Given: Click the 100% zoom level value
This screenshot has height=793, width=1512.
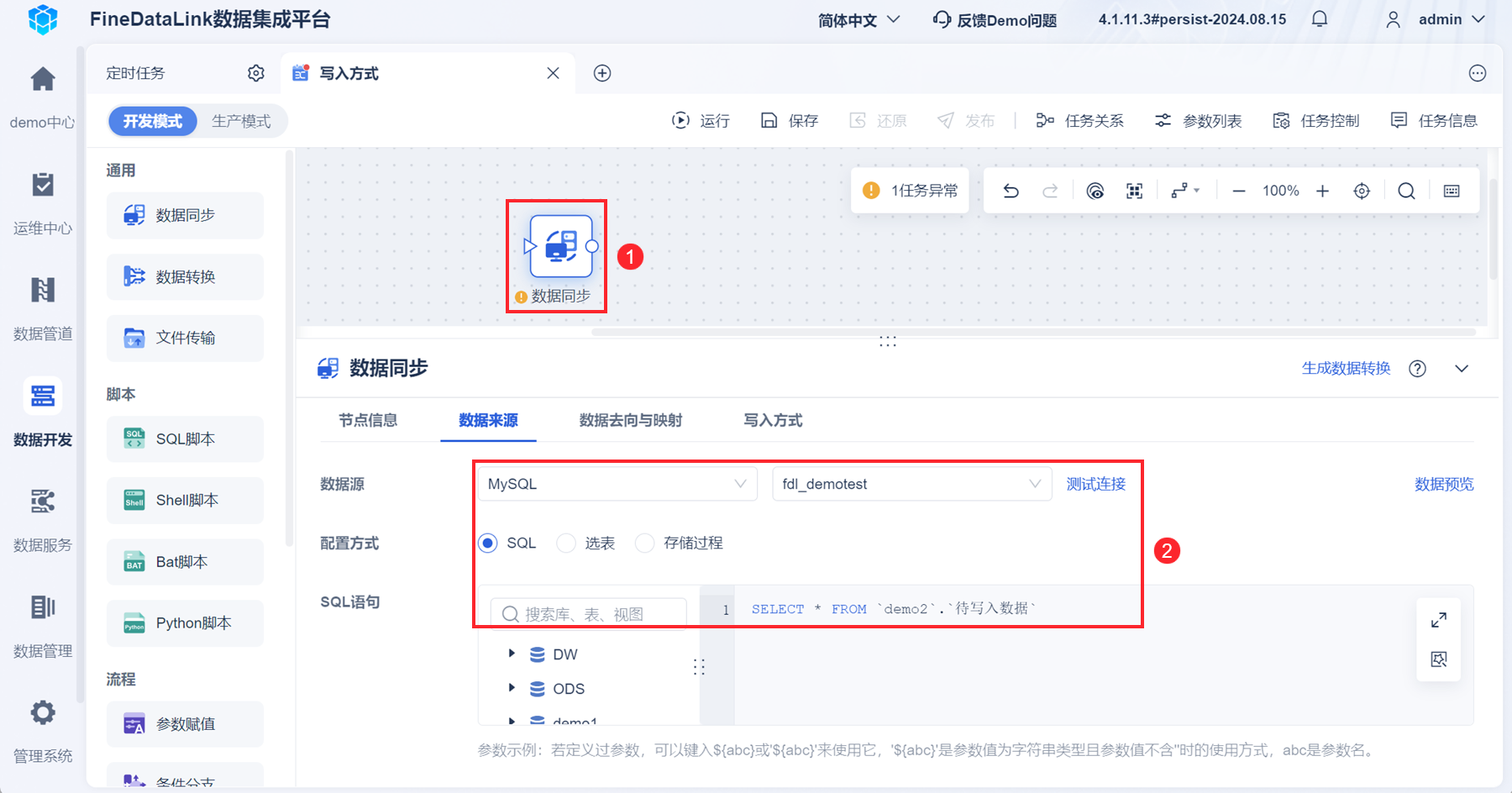Looking at the screenshot, I should [1281, 192].
